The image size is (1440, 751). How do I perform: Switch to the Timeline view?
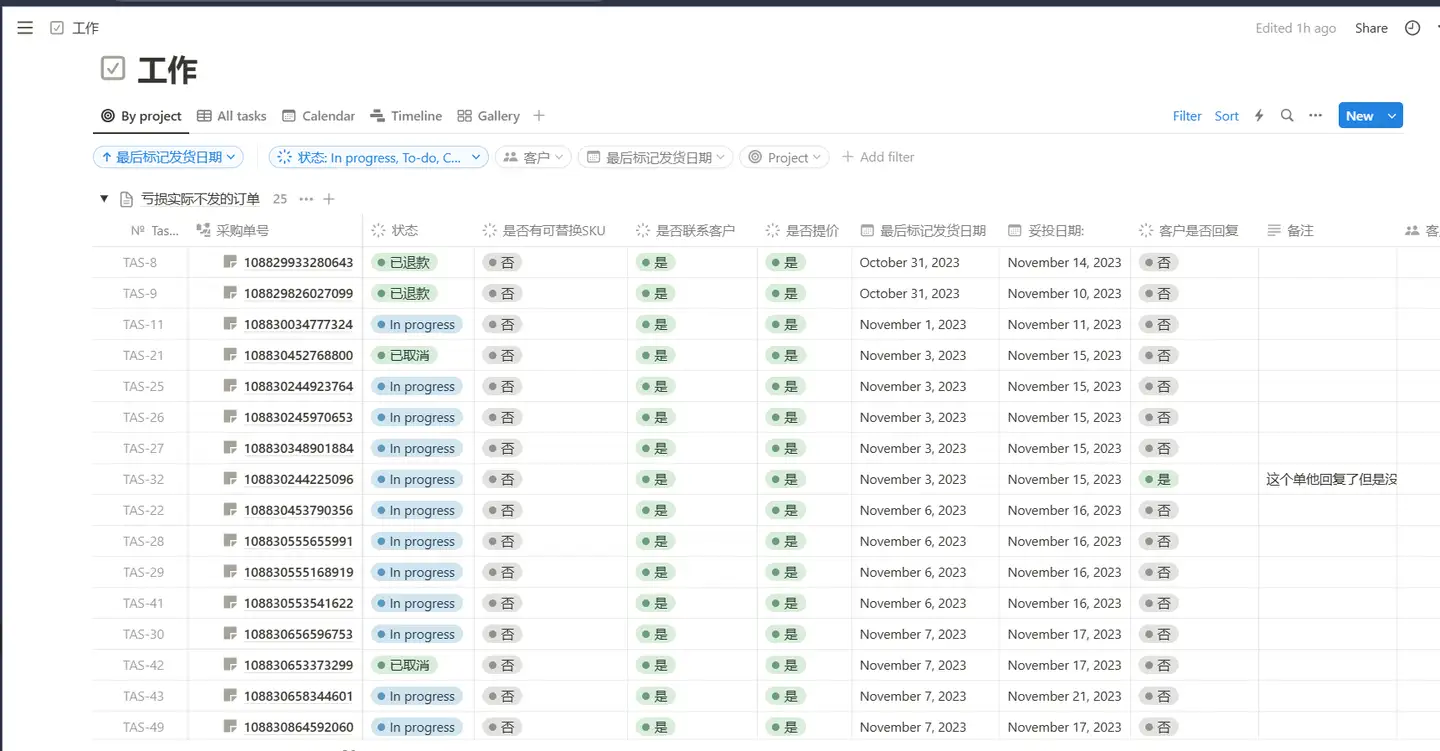click(x=406, y=116)
